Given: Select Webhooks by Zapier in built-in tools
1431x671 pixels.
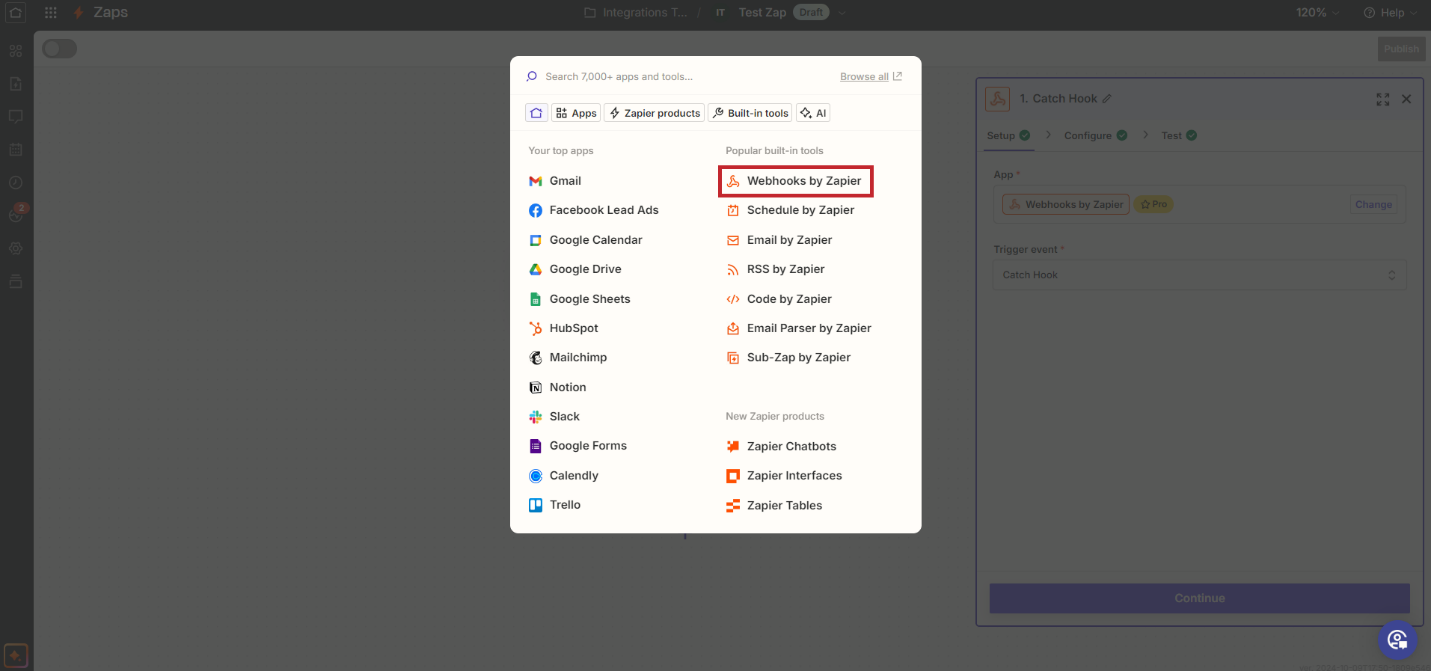Looking at the screenshot, I should [795, 181].
